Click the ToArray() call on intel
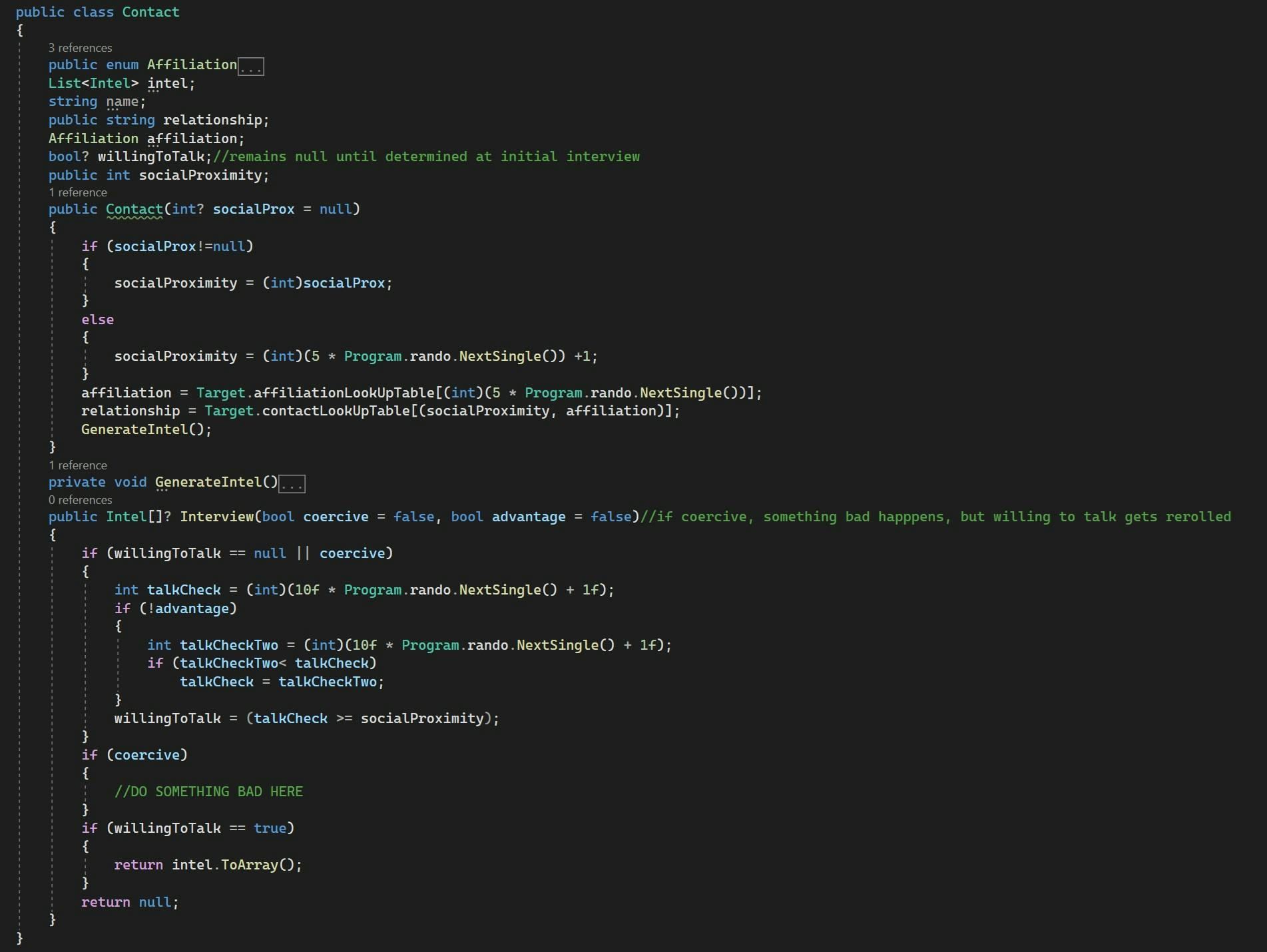Image resolution: width=1267 pixels, height=952 pixels. pos(256,865)
